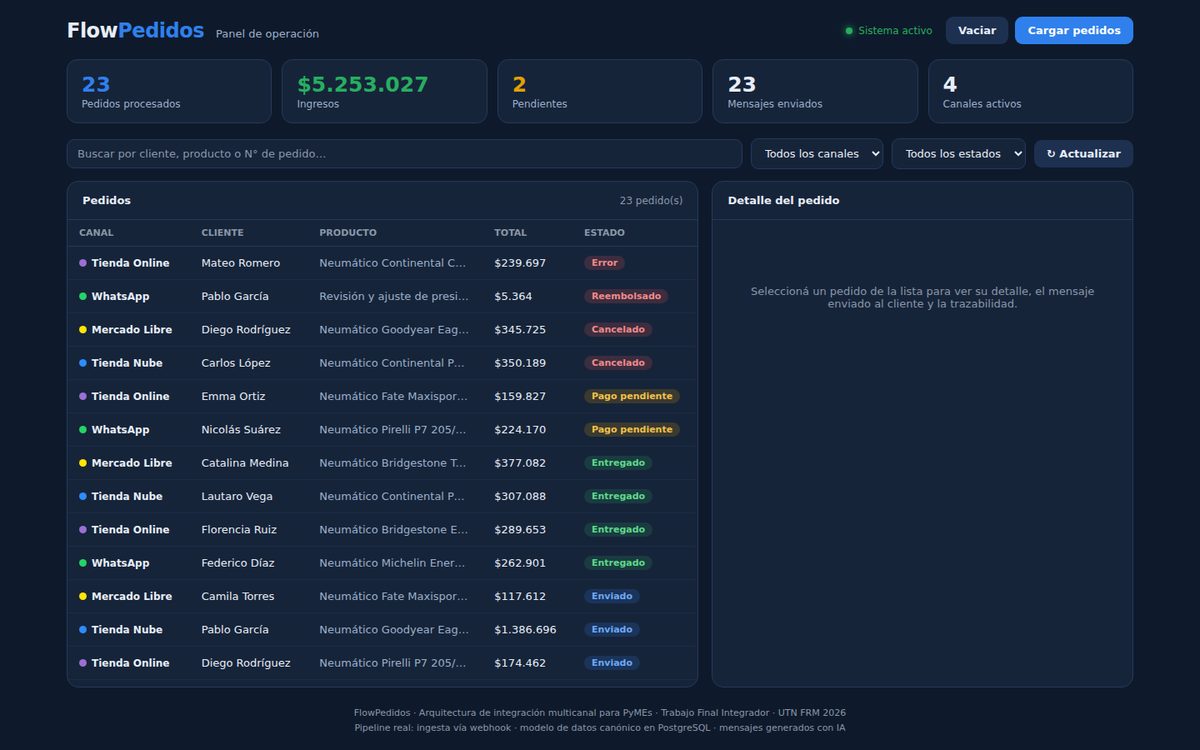1200x750 pixels.
Task: Click Revisión y ajuste de presi… product
Action: pos(394,296)
